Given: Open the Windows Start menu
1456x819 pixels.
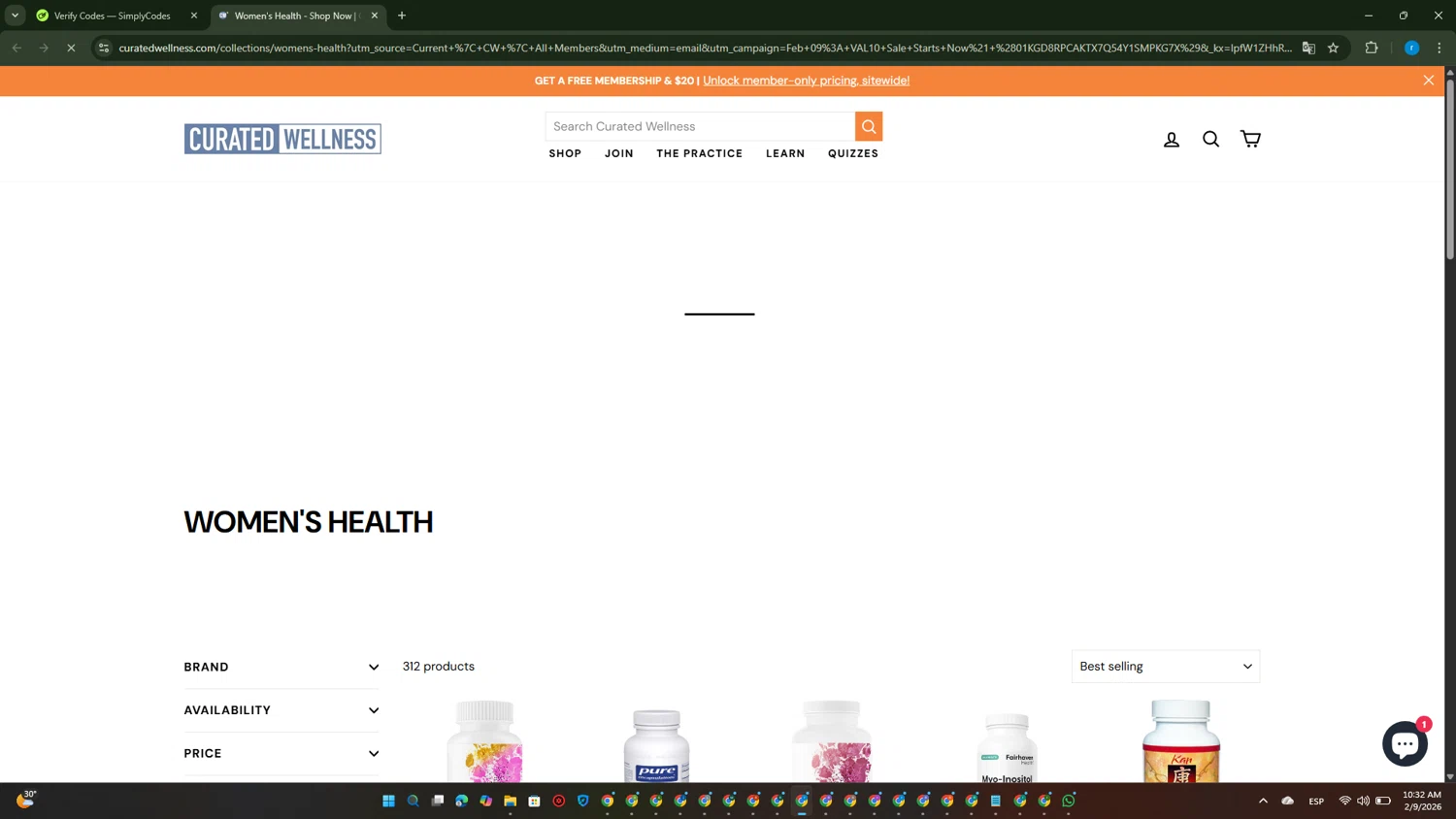Looking at the screenshot, I should click(388, 801).
